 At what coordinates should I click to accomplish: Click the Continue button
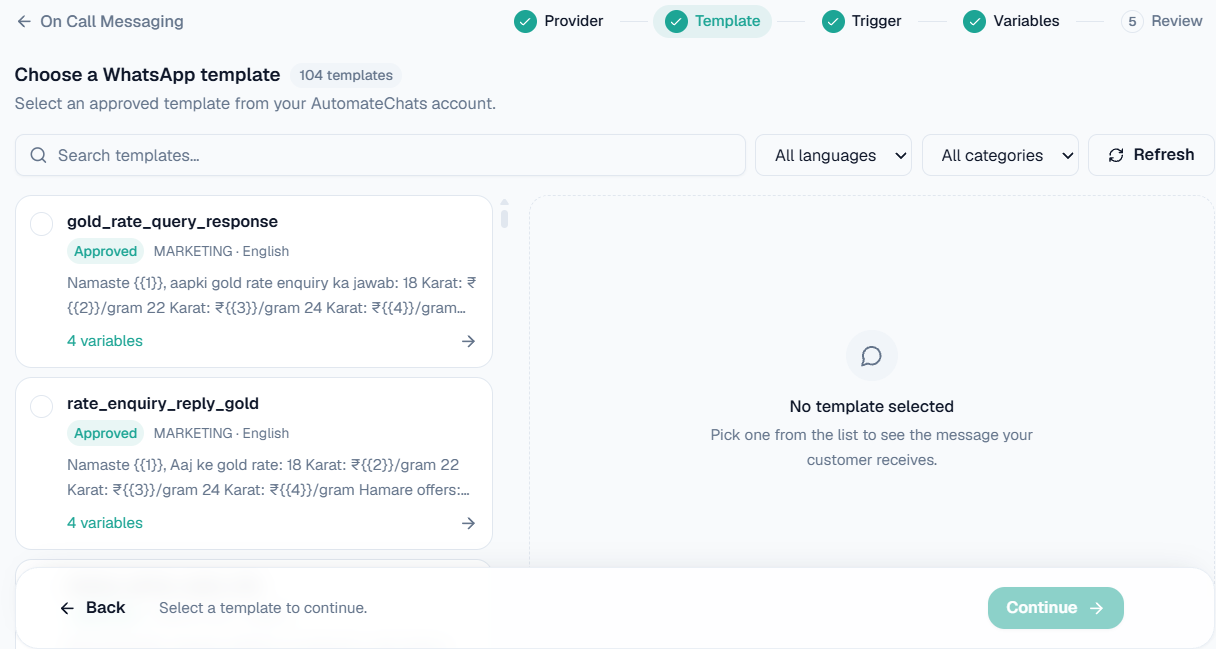pyautogui.click(x=1055, y=608)
